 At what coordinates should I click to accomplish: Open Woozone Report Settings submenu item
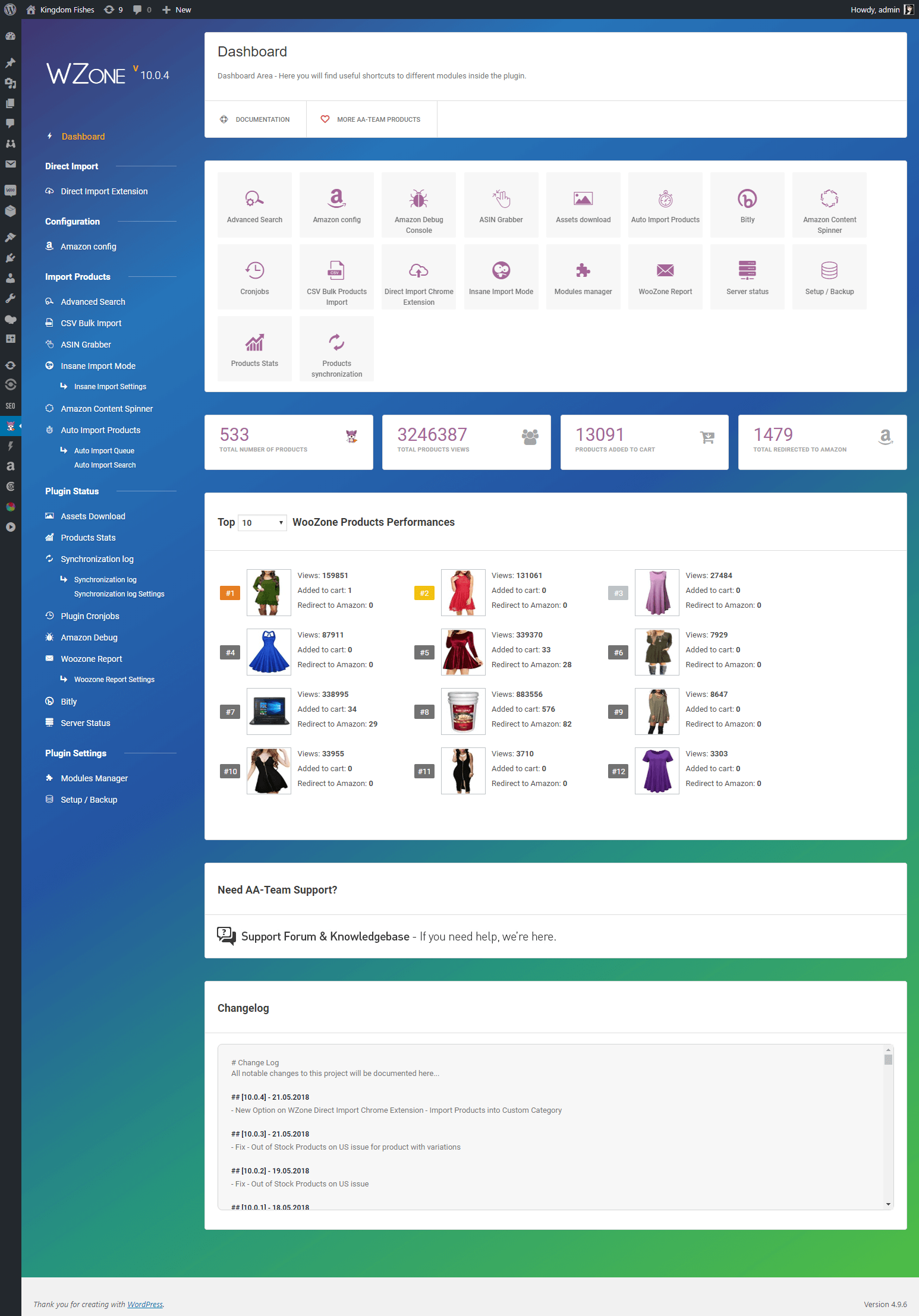click(x=114, y=680)
